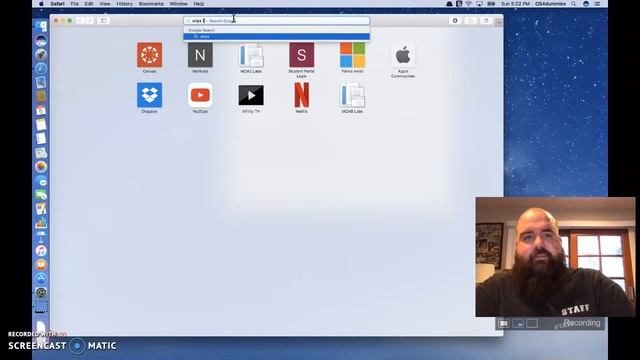Open Safari compass icon in the Dock

click(41, 68)
